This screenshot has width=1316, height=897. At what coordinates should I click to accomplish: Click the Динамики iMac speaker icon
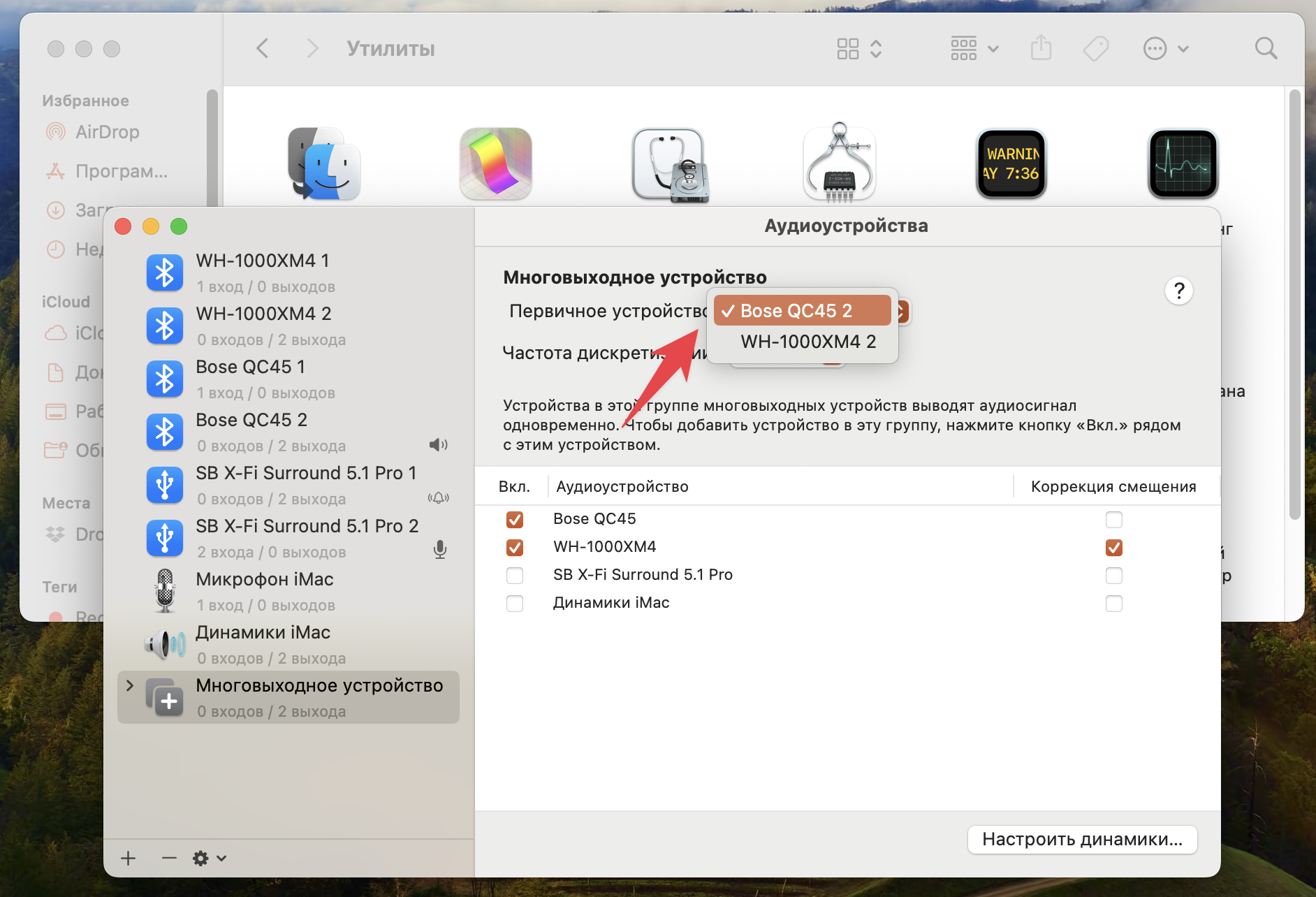(165, 644)
